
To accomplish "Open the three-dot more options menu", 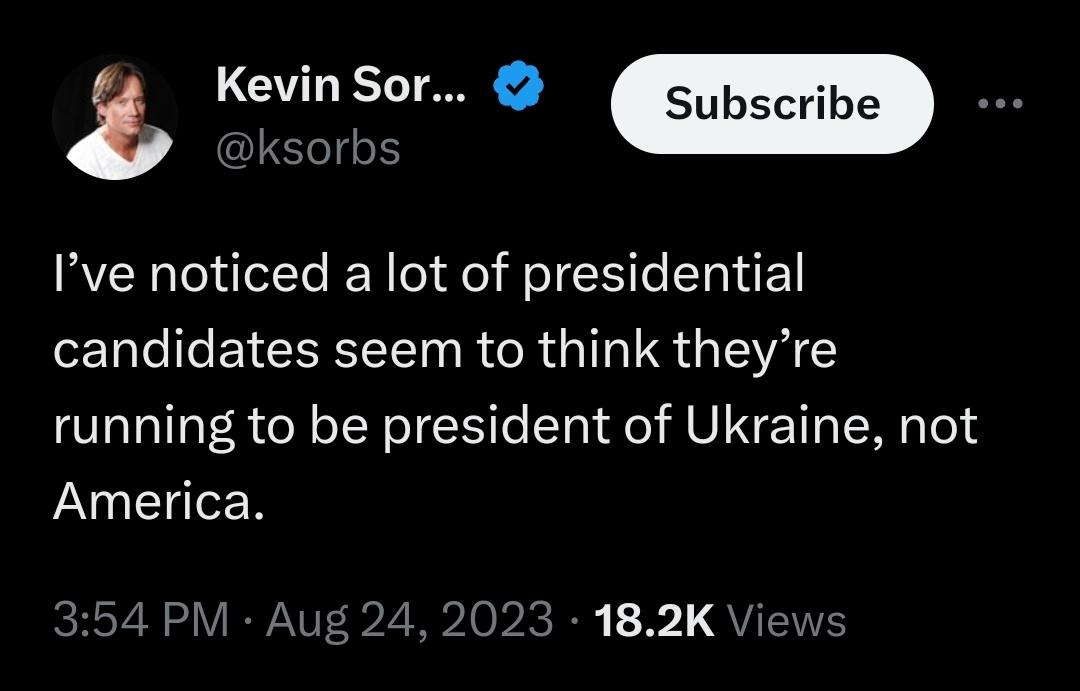I will [1001, 104].
